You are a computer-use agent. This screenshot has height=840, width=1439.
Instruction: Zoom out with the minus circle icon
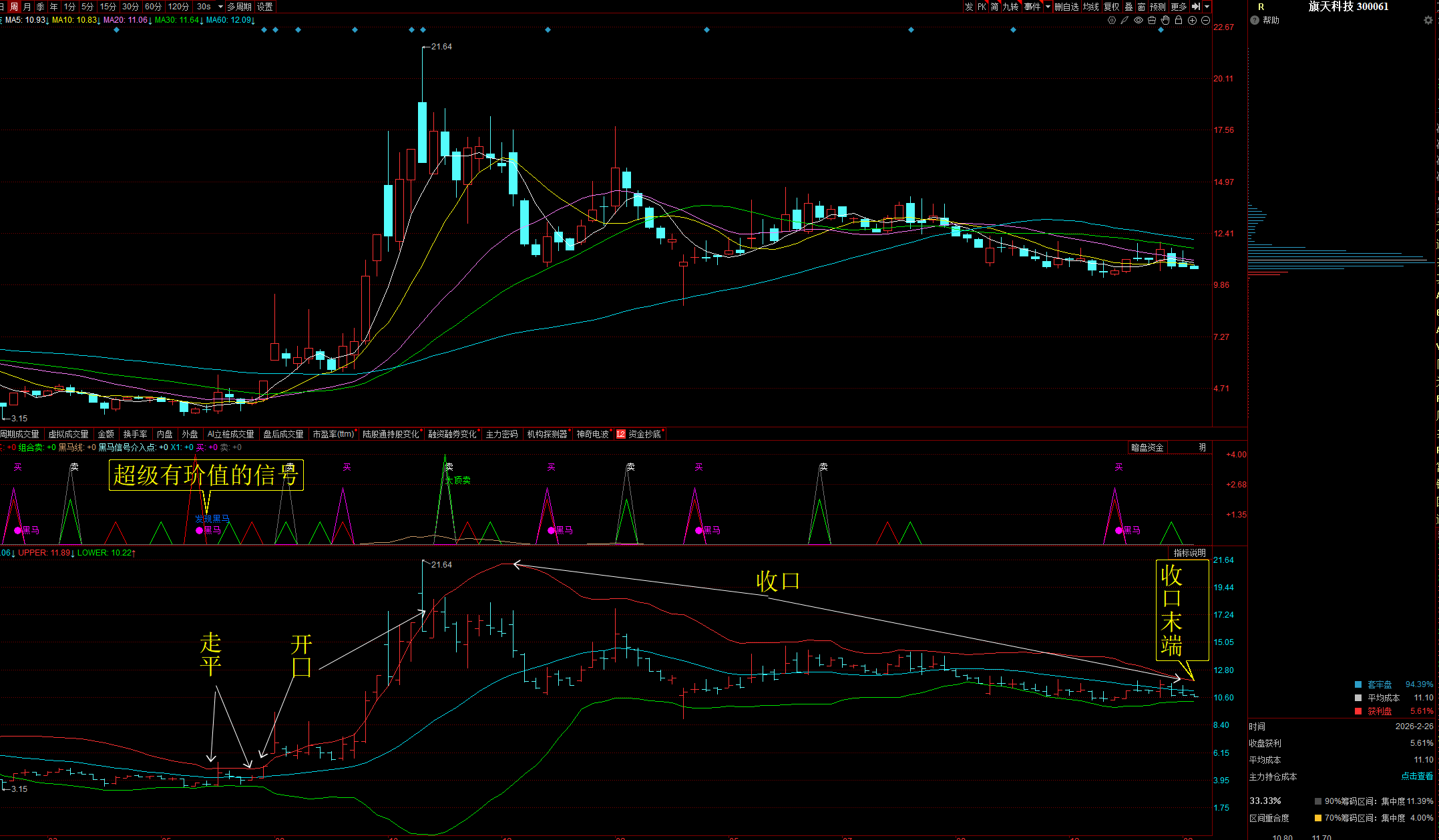[x=1205, y=20]
